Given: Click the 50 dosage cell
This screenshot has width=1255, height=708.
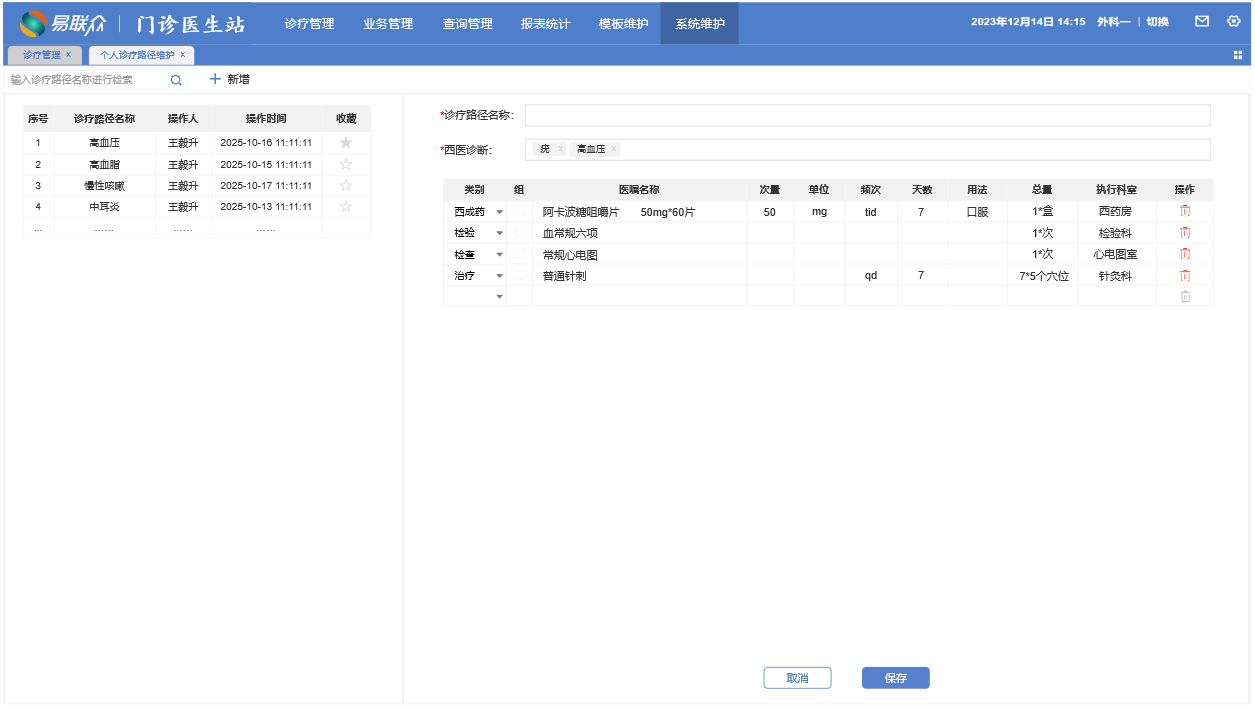Looking at the screenshot, I should (x=770, y=212).
